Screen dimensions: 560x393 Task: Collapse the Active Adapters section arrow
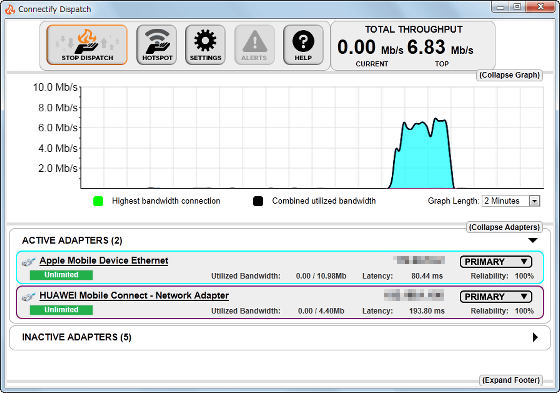click(x=533, y=240)
